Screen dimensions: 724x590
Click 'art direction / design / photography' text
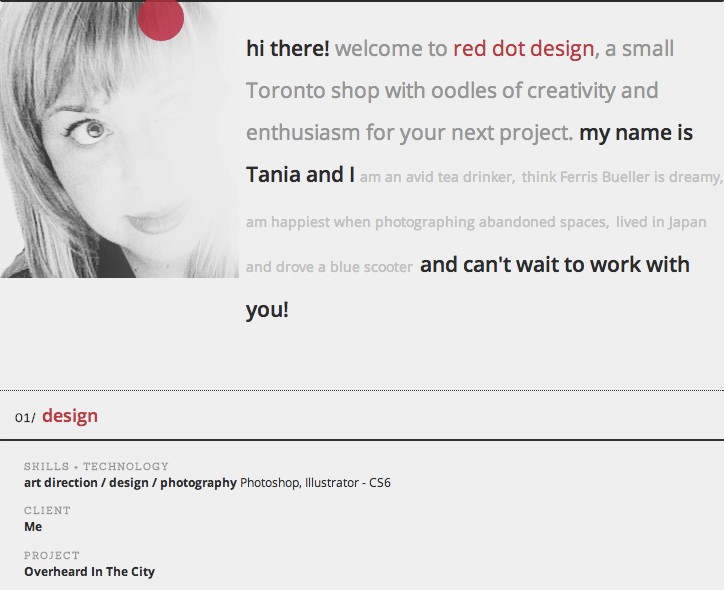(130, 483)
